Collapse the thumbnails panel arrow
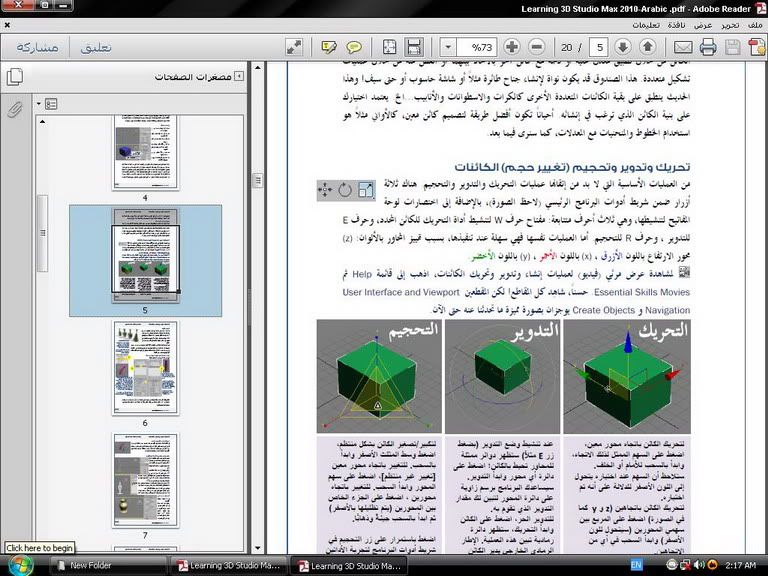The image size is (768, 576). [x=239, y=76]
